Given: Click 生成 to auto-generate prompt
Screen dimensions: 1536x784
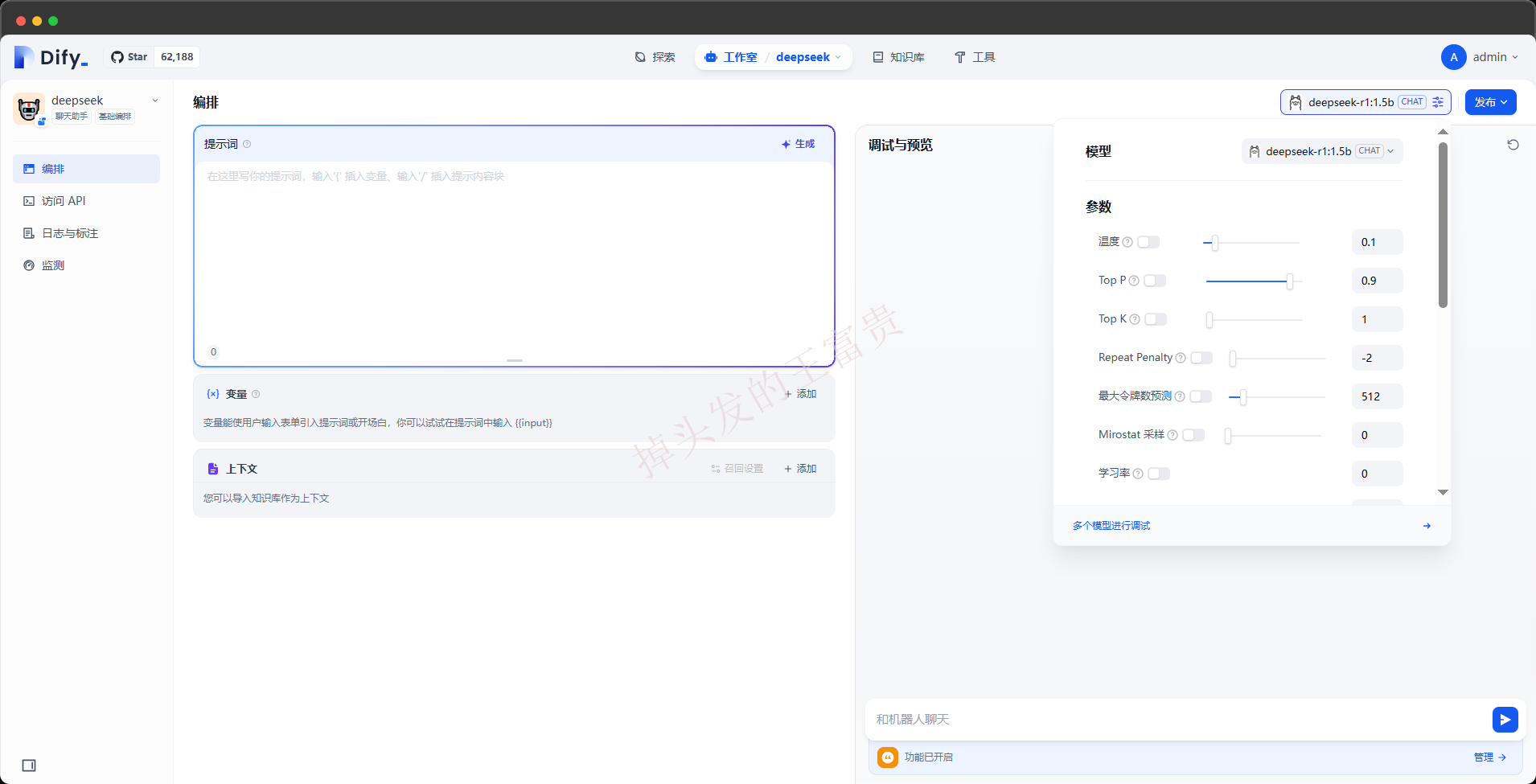Looking at the screenshot, I should coord(798,144).
